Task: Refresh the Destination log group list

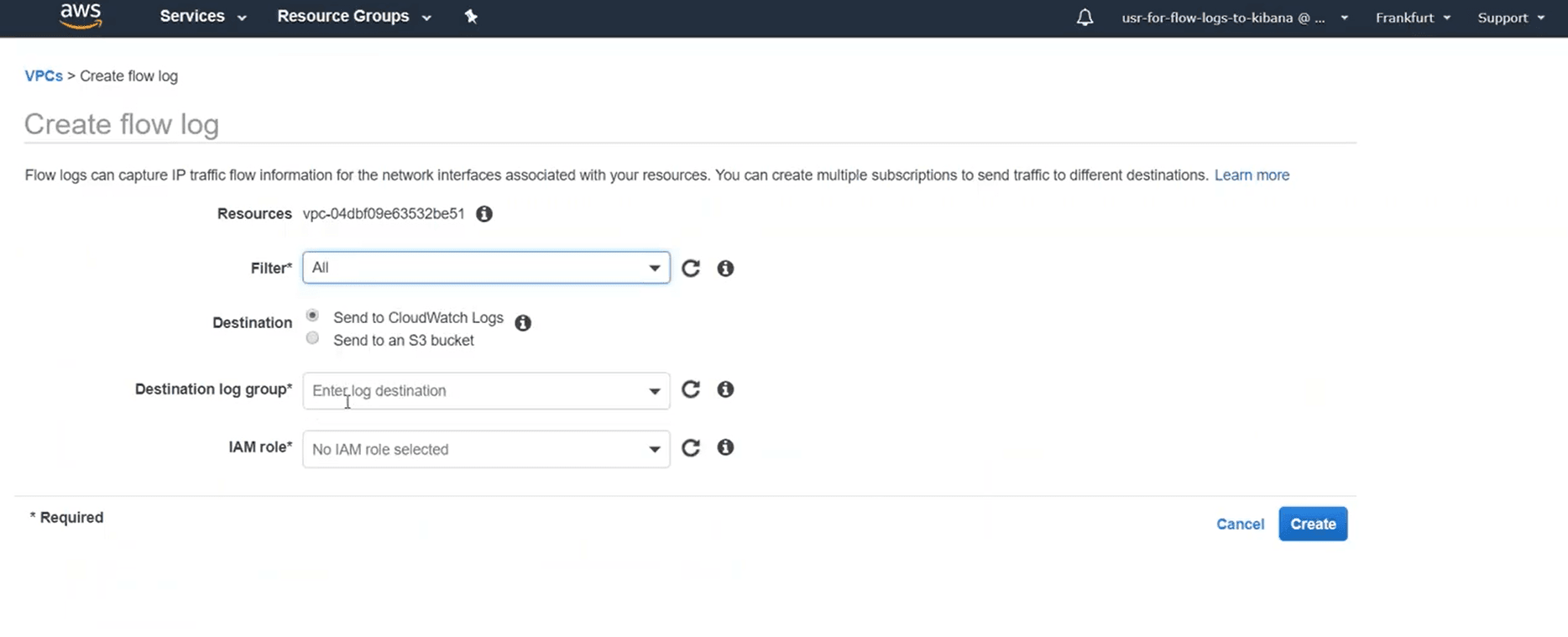Action: click(x=691, y=389)
